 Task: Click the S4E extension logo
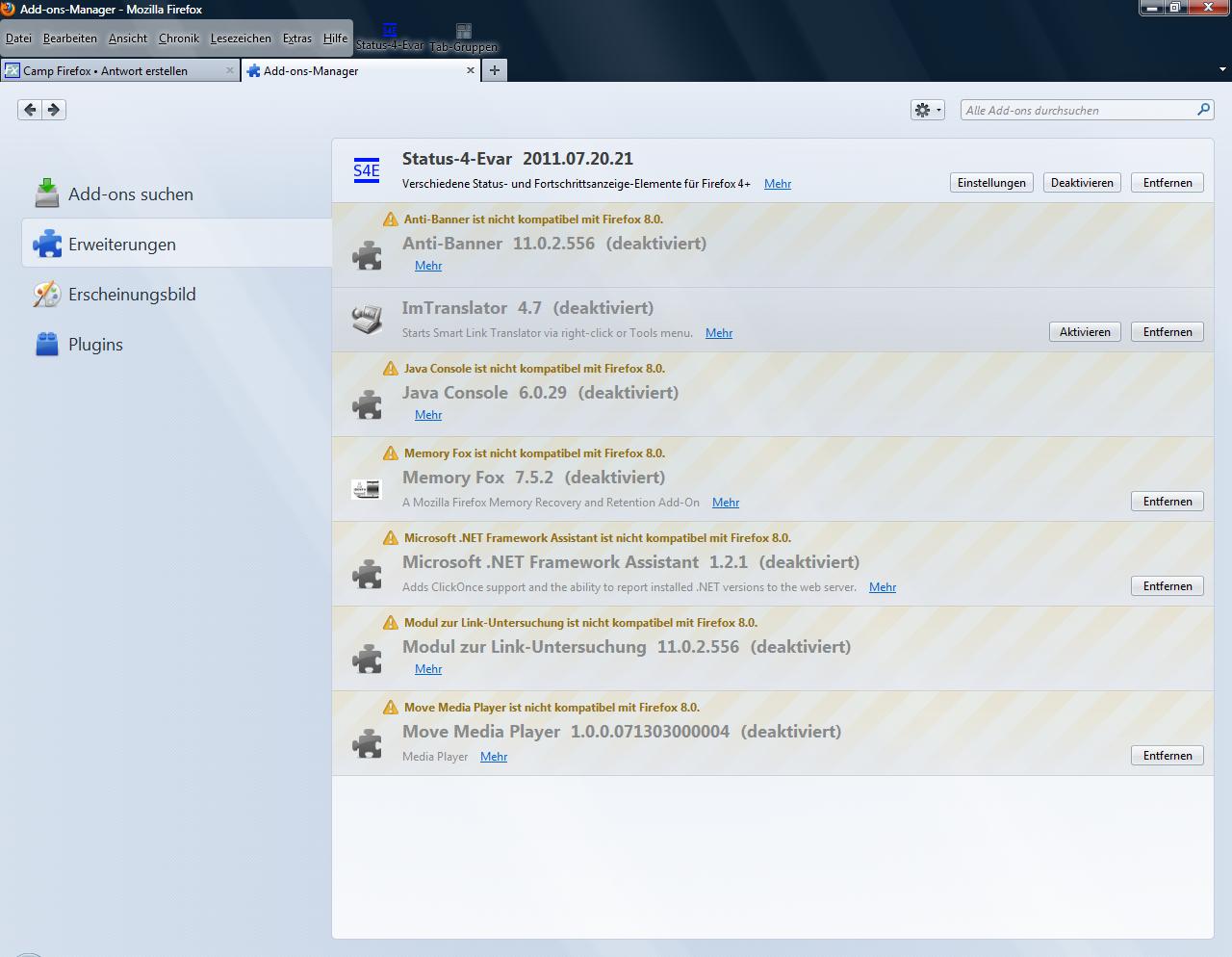(x=367, y=170)
